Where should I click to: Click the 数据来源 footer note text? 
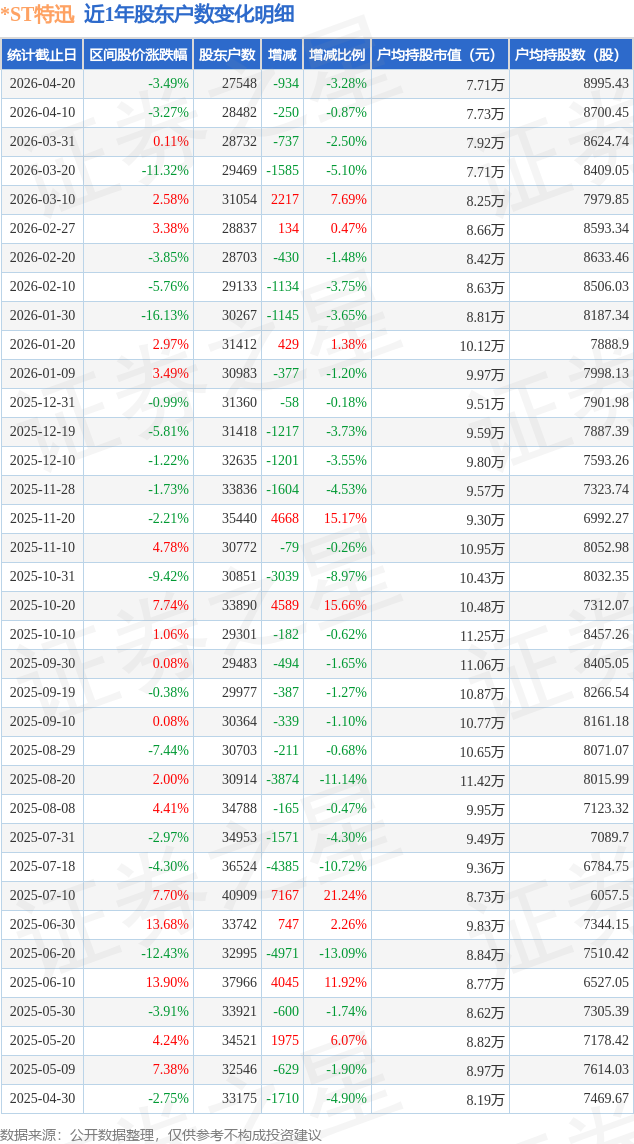[160, 1135]
